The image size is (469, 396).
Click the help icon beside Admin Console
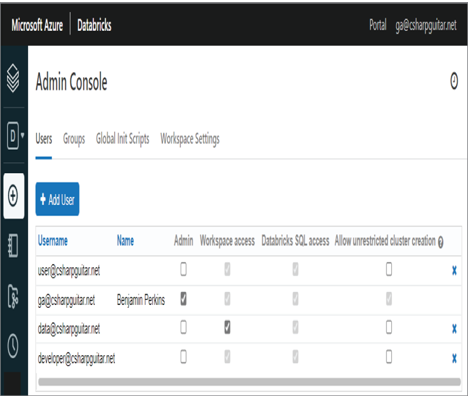(x=454, y=81)
